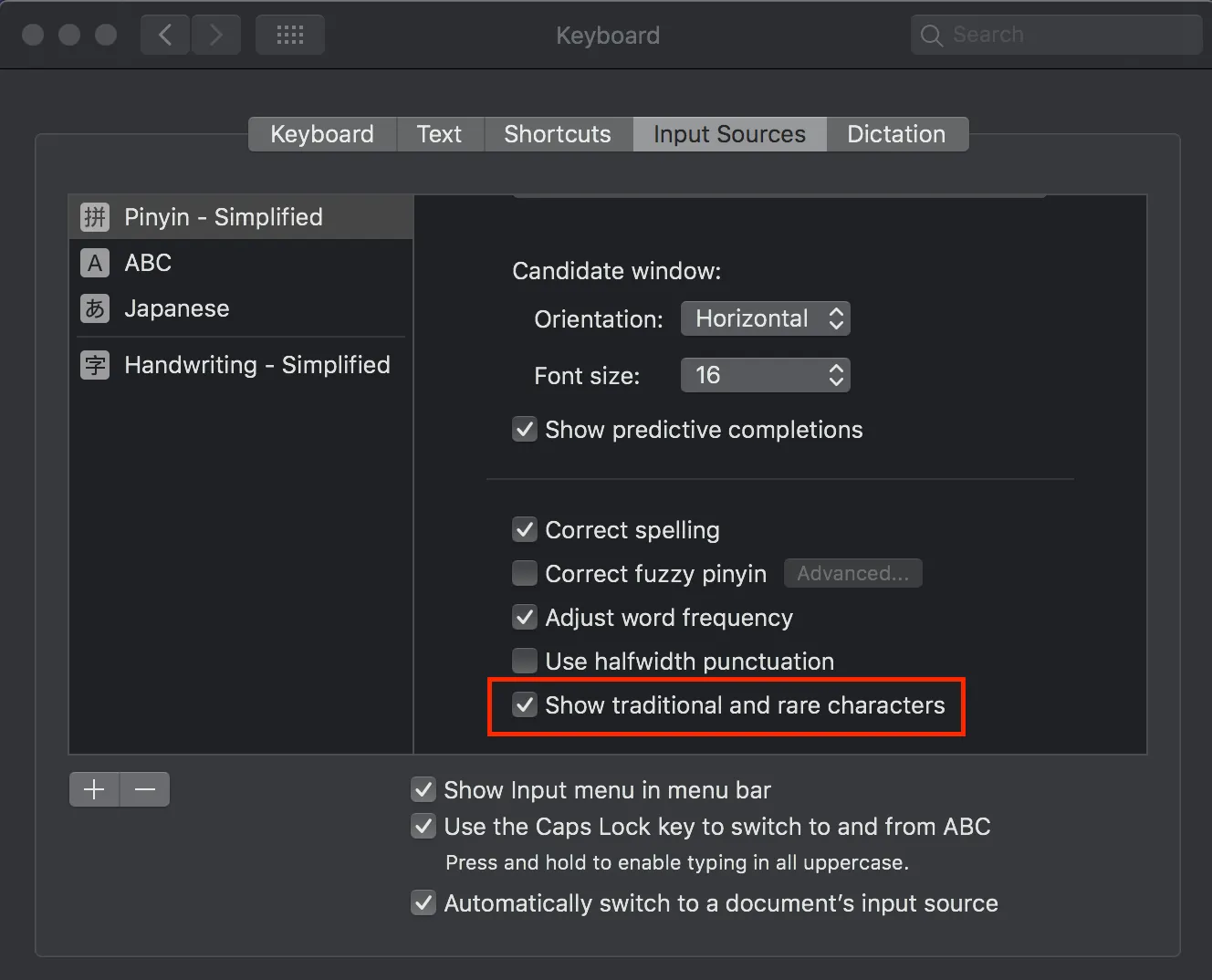The width and height of the screenshot is (1212, 980).
Task: Add a new input source with plus button
Action: [x=94, y=789]
